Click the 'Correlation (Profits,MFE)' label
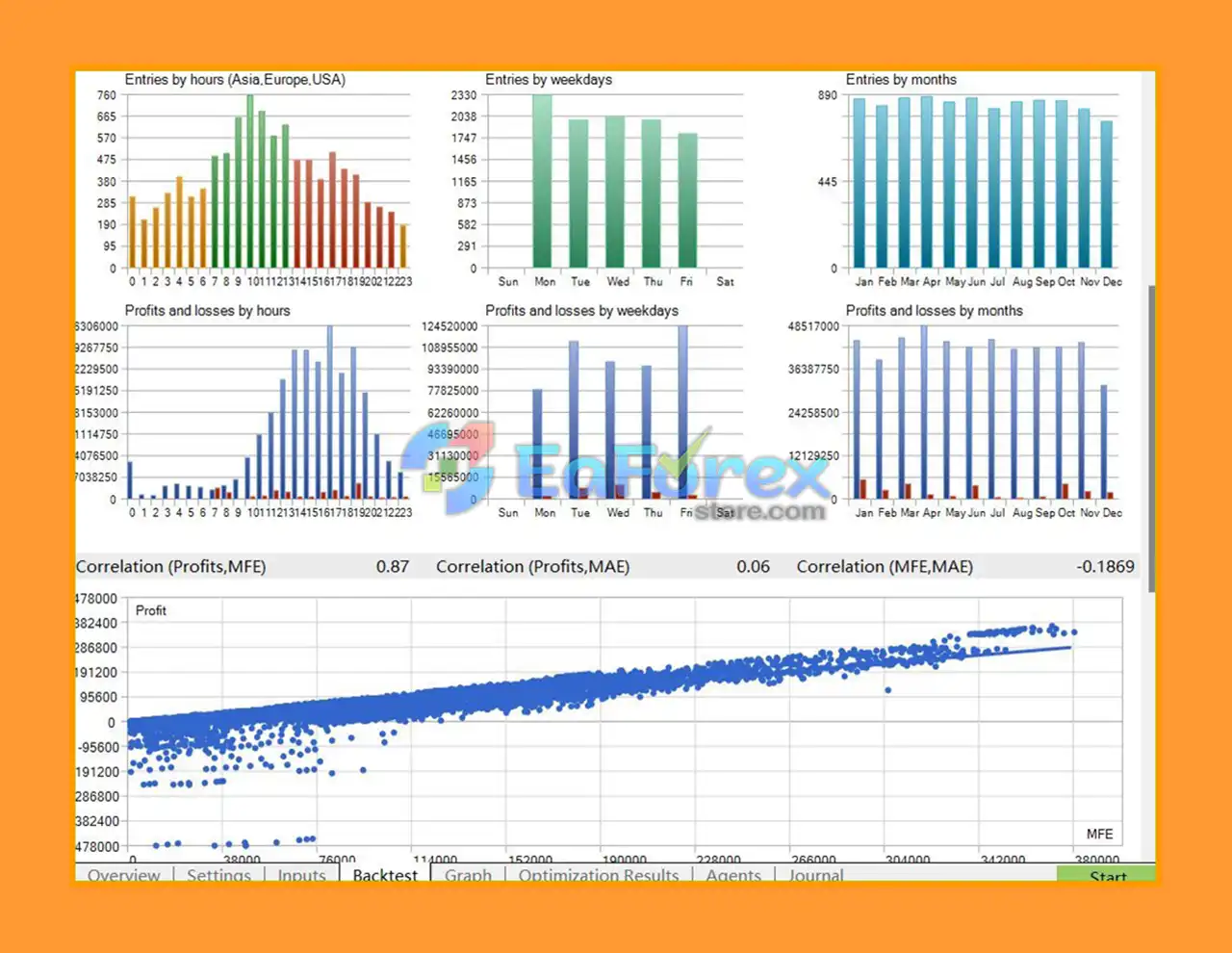The width and height of the screenshot is (1232, 953). [171, 567]
